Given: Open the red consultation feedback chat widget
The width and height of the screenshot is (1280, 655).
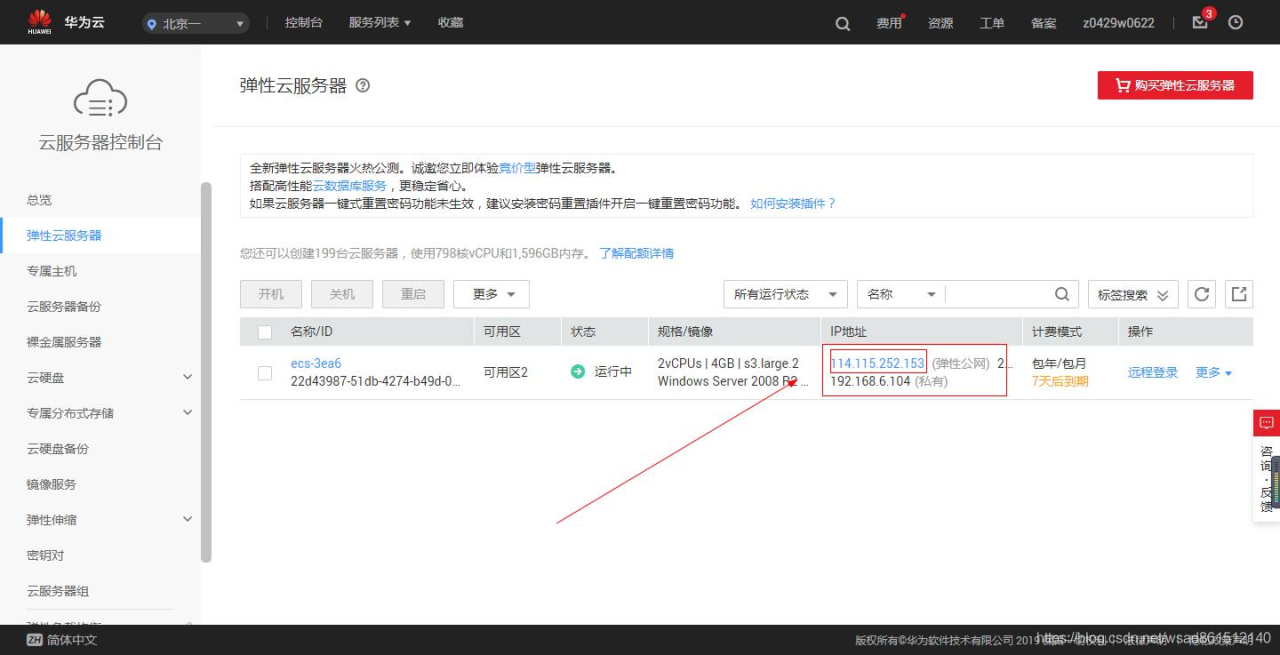Looking at the screenshot, I should [x=1266, y=423].
